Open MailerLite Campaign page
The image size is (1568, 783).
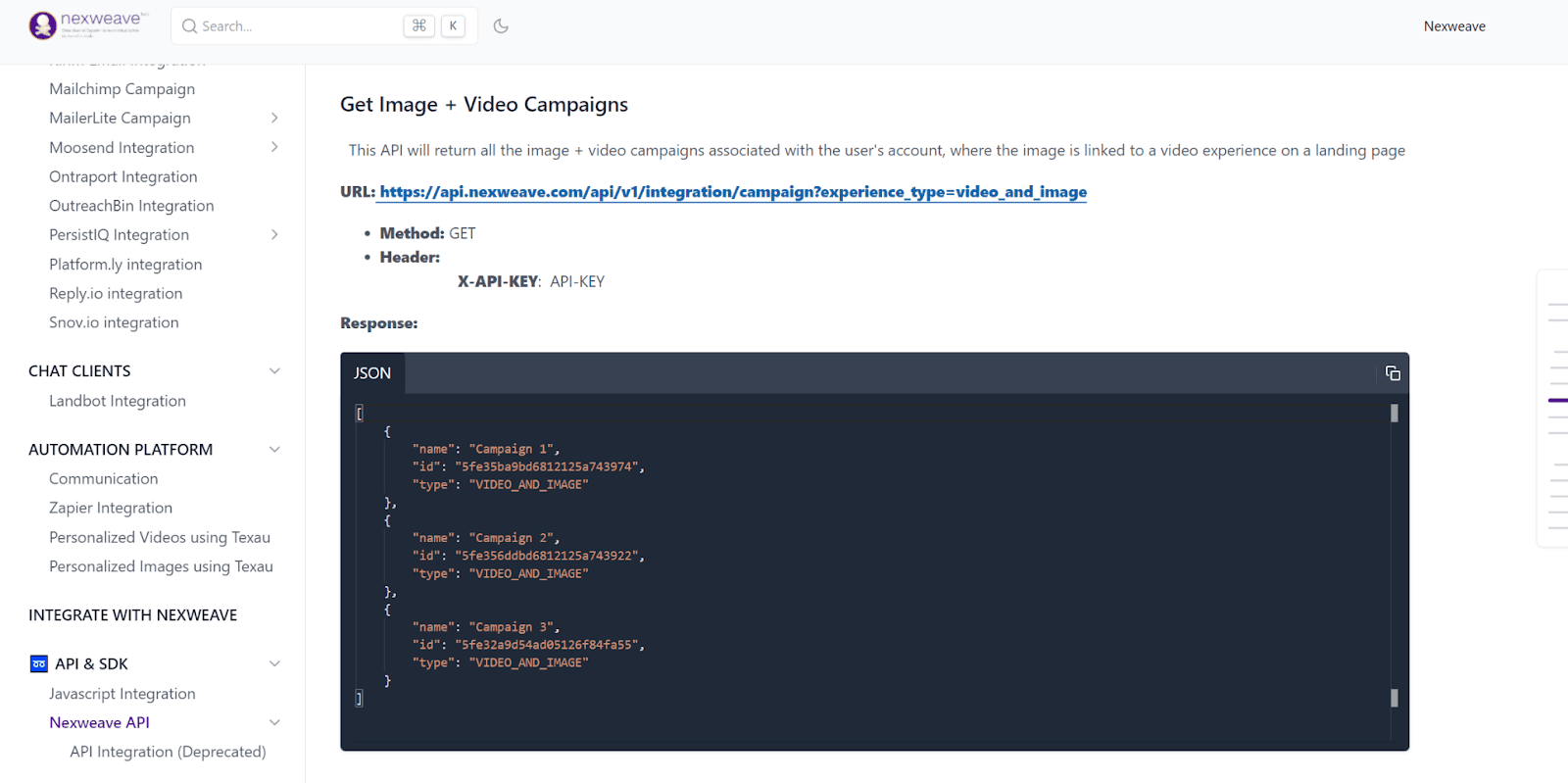pyautogui.click(x=120, y=118)
